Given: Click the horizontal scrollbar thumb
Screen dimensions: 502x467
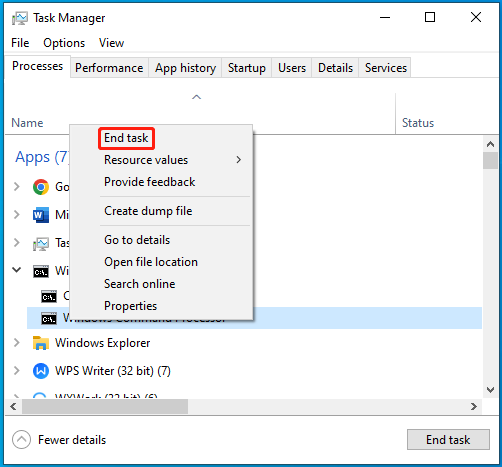Looking at the screenshot, I should click(105, 406).
